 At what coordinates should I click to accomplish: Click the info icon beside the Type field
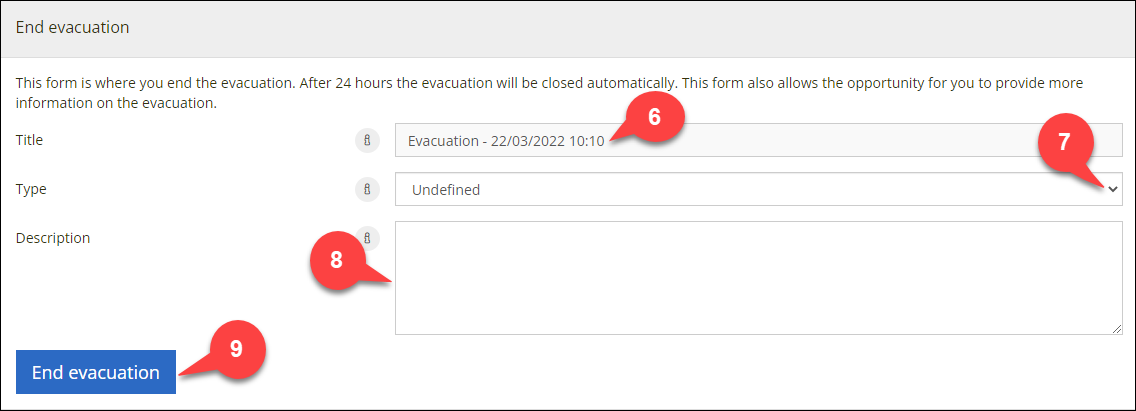367,189
